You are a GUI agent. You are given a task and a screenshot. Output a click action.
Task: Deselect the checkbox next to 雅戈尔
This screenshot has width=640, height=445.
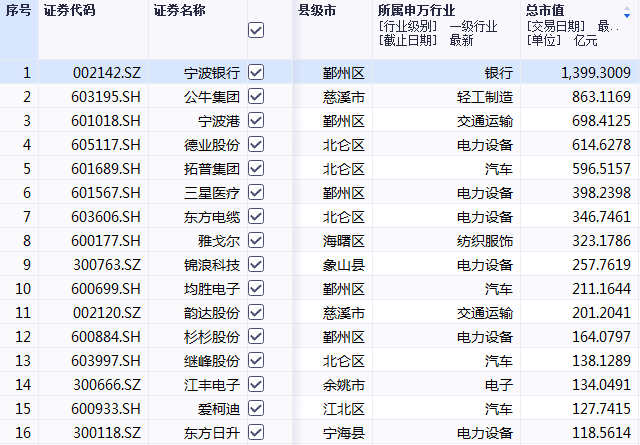click(256, 241)
